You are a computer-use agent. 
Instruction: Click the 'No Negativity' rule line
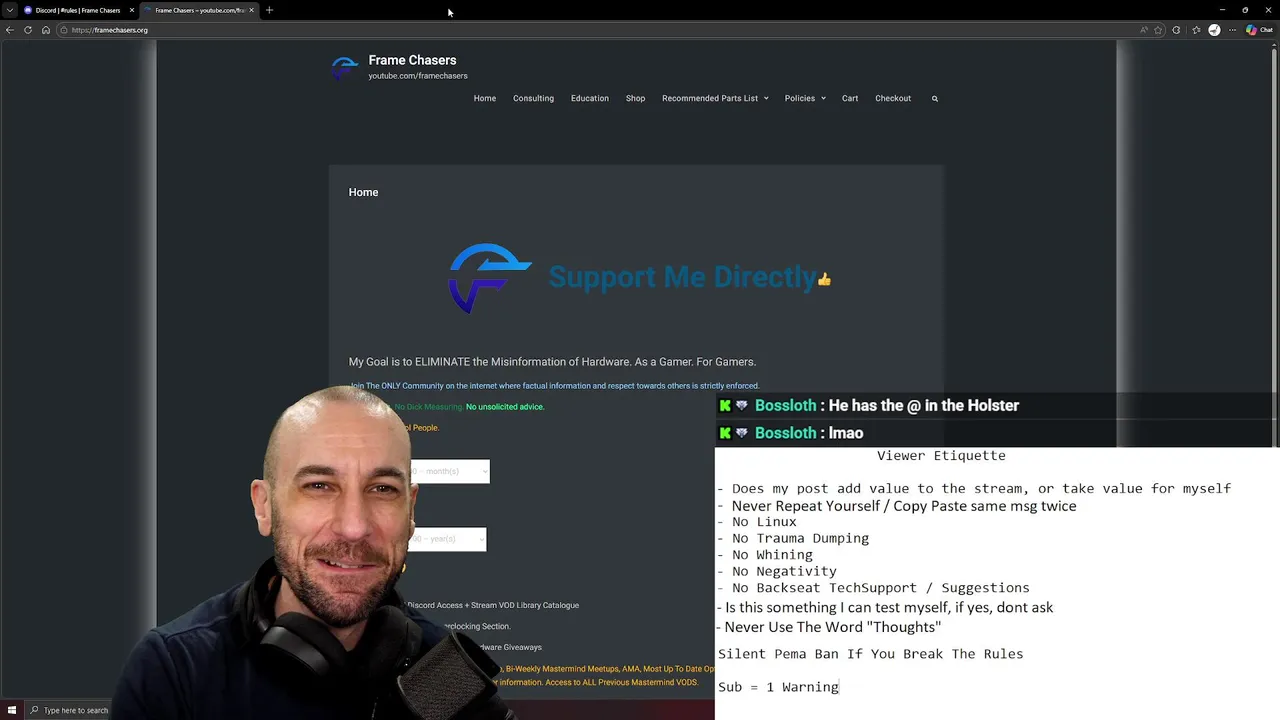pos(777,571)
